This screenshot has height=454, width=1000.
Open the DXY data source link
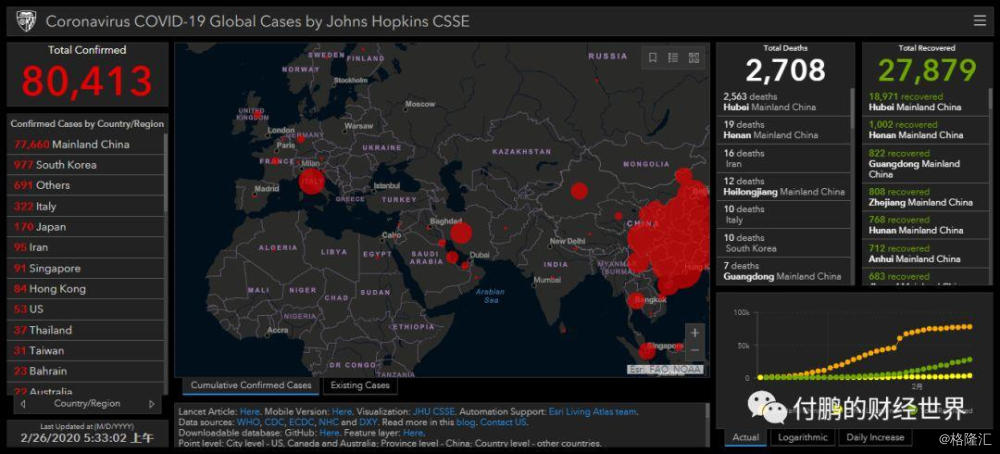367,422
